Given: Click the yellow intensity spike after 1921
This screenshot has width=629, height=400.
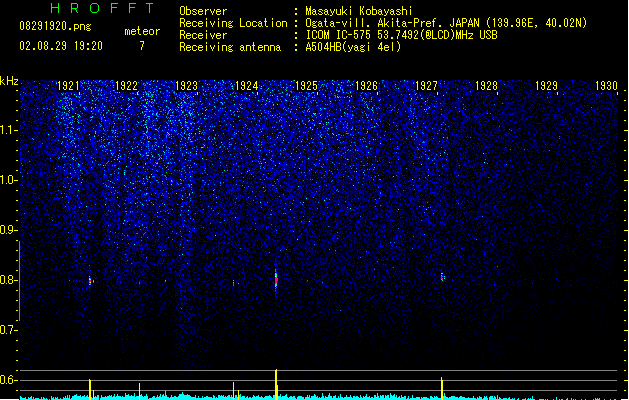Looking at the screenshot, I should pyautogui.click(x=90, y=389).
